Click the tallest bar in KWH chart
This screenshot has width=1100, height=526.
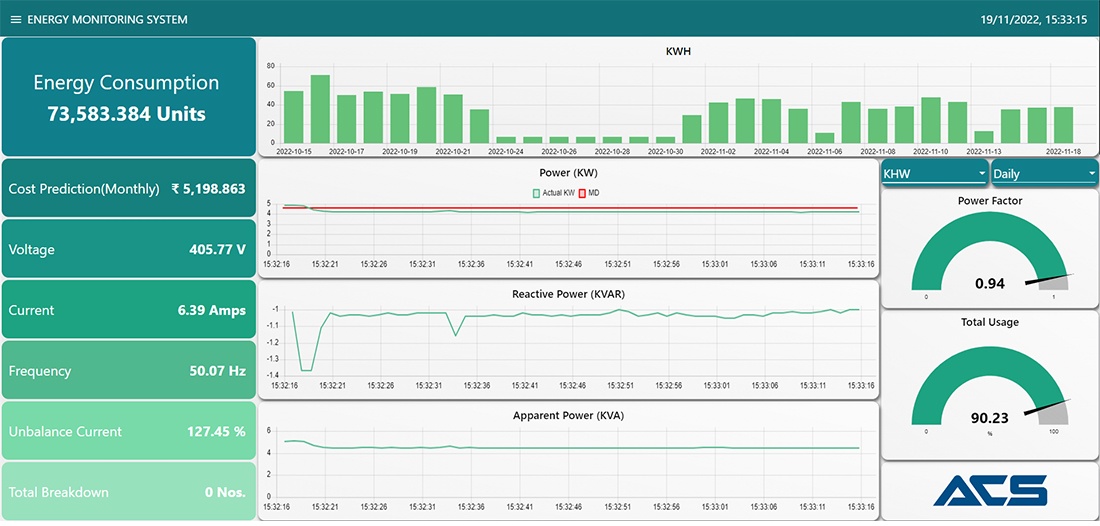point(320,109)
